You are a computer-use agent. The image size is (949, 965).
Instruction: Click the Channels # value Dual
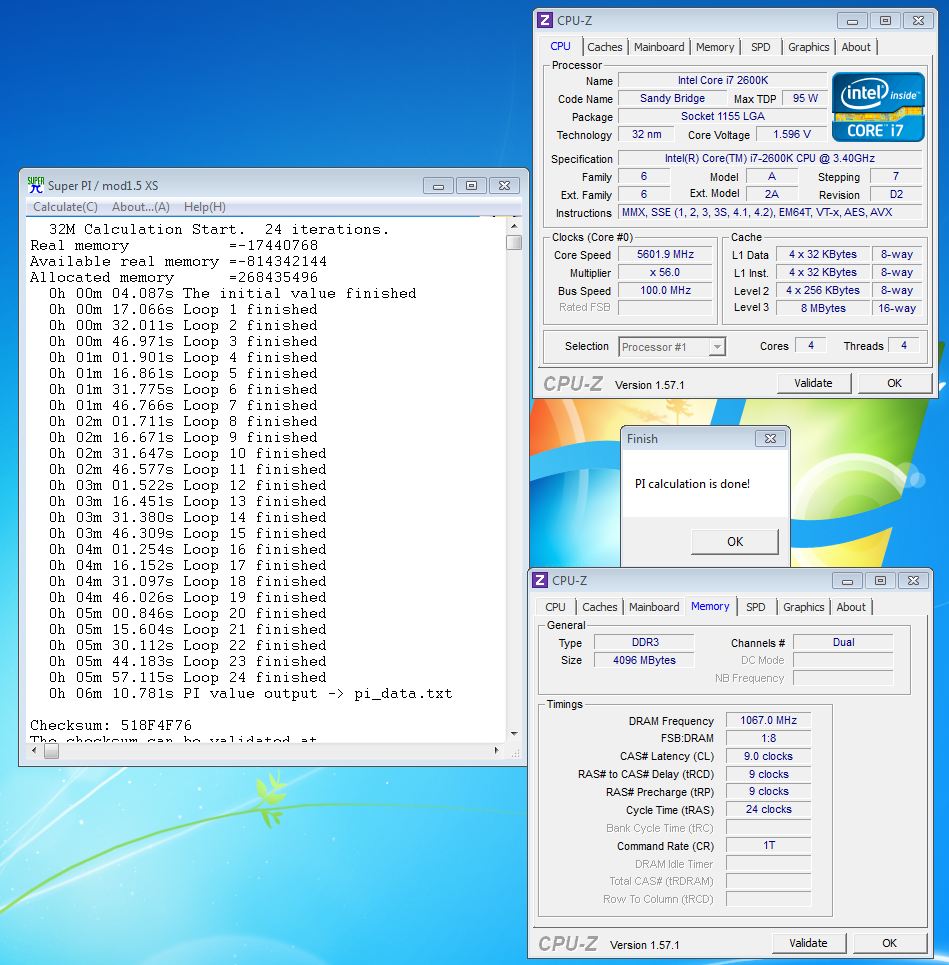pyautogui.click(x=843, y=642)
